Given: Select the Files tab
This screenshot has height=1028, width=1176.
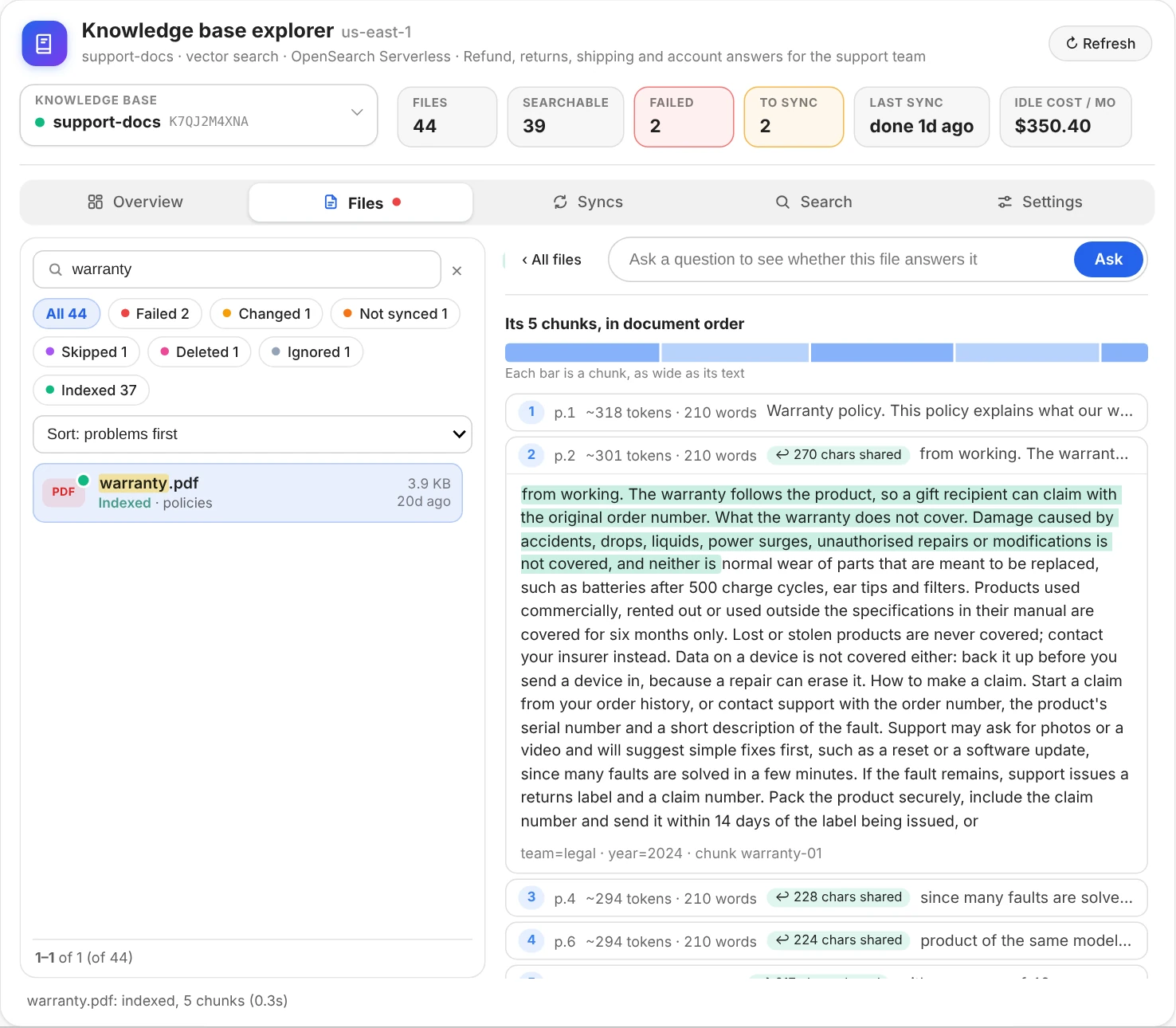Looking at the screenshot, I should 361,202.
